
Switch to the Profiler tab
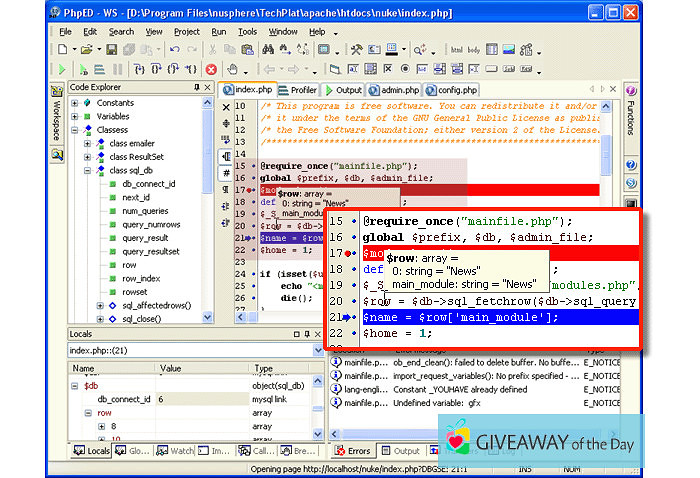click(x=298, y=90)
